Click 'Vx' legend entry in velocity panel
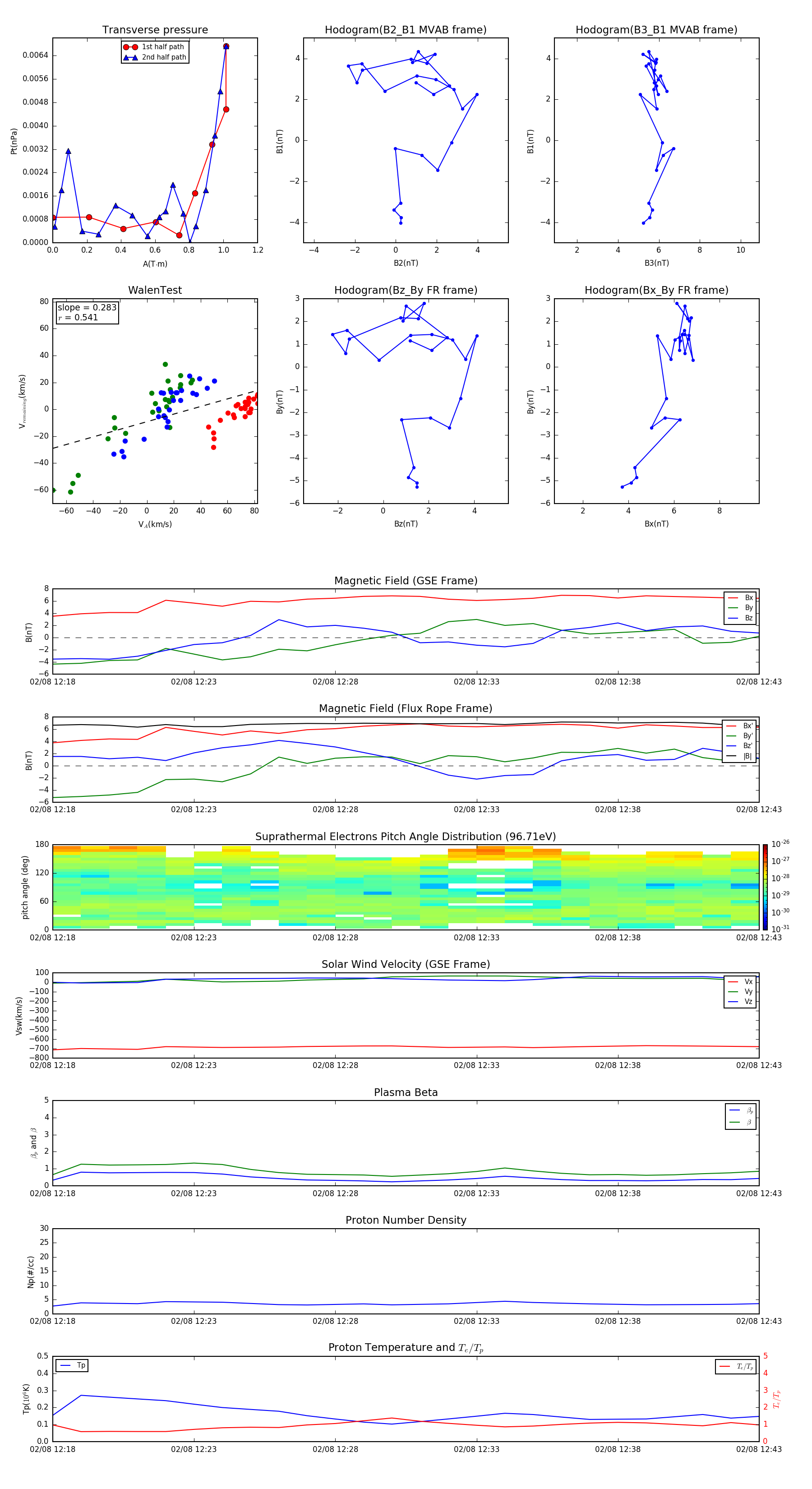 [x=741, y=981]
